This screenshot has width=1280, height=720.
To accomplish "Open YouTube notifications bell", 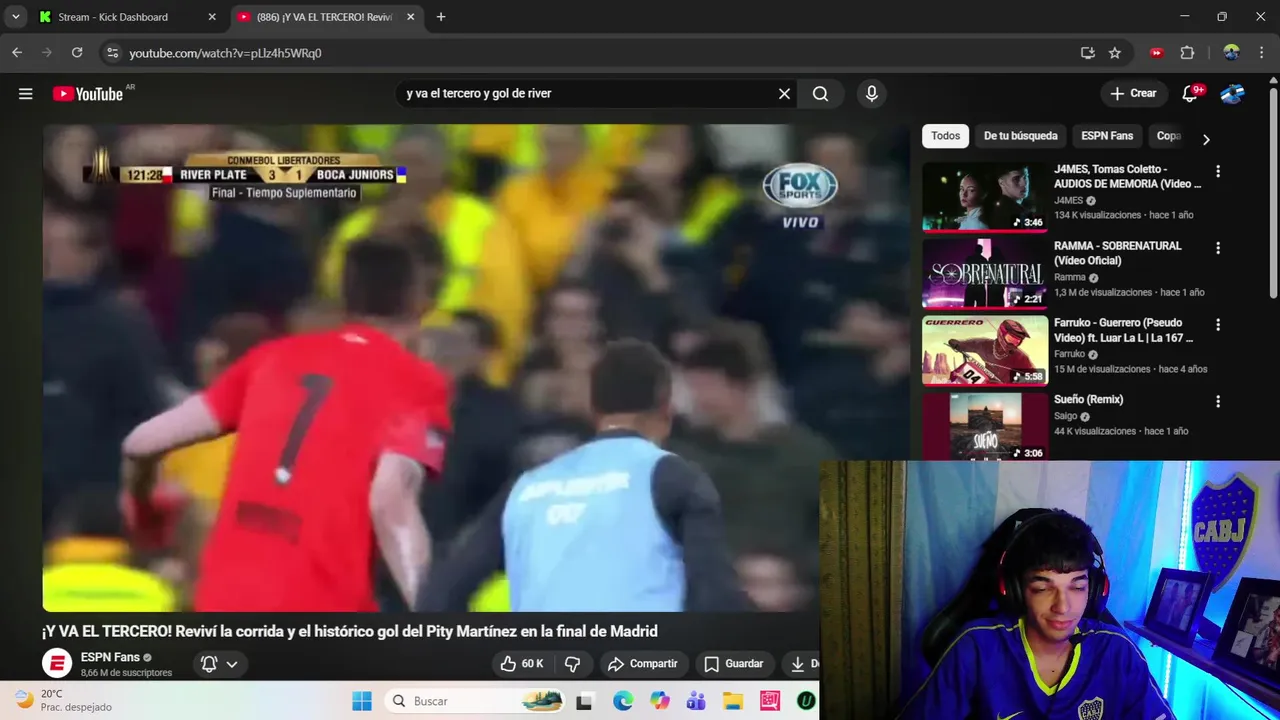I will (1190, 94).
